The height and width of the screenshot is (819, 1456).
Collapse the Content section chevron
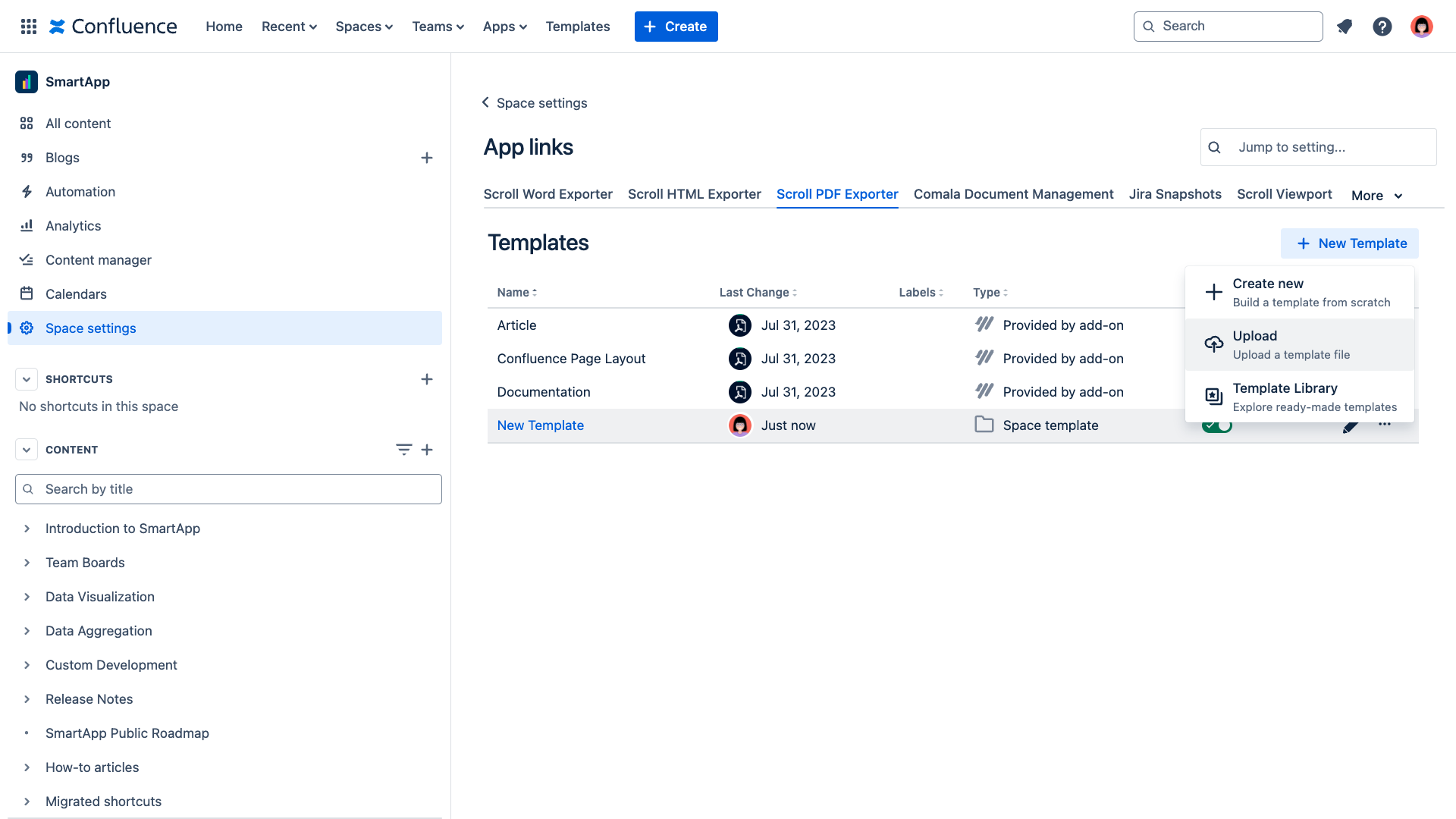click(27, 450)
